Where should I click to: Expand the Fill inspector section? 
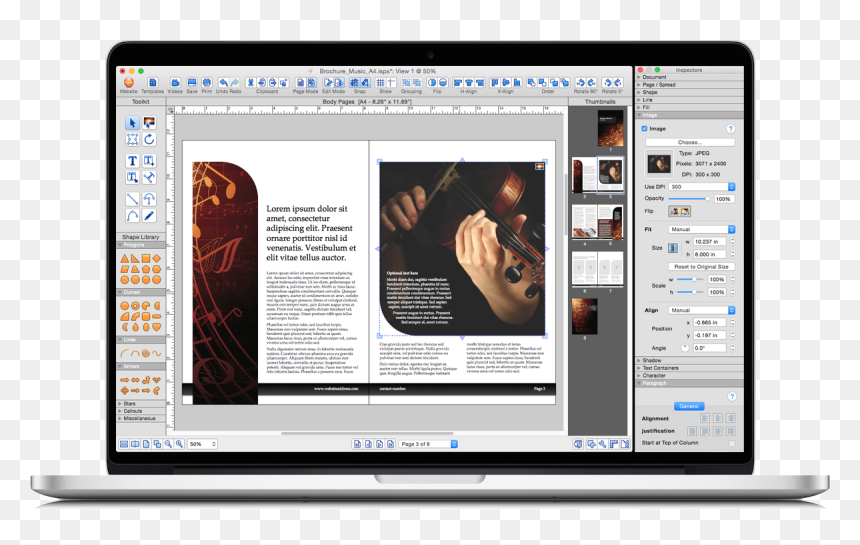coord(689,107)
